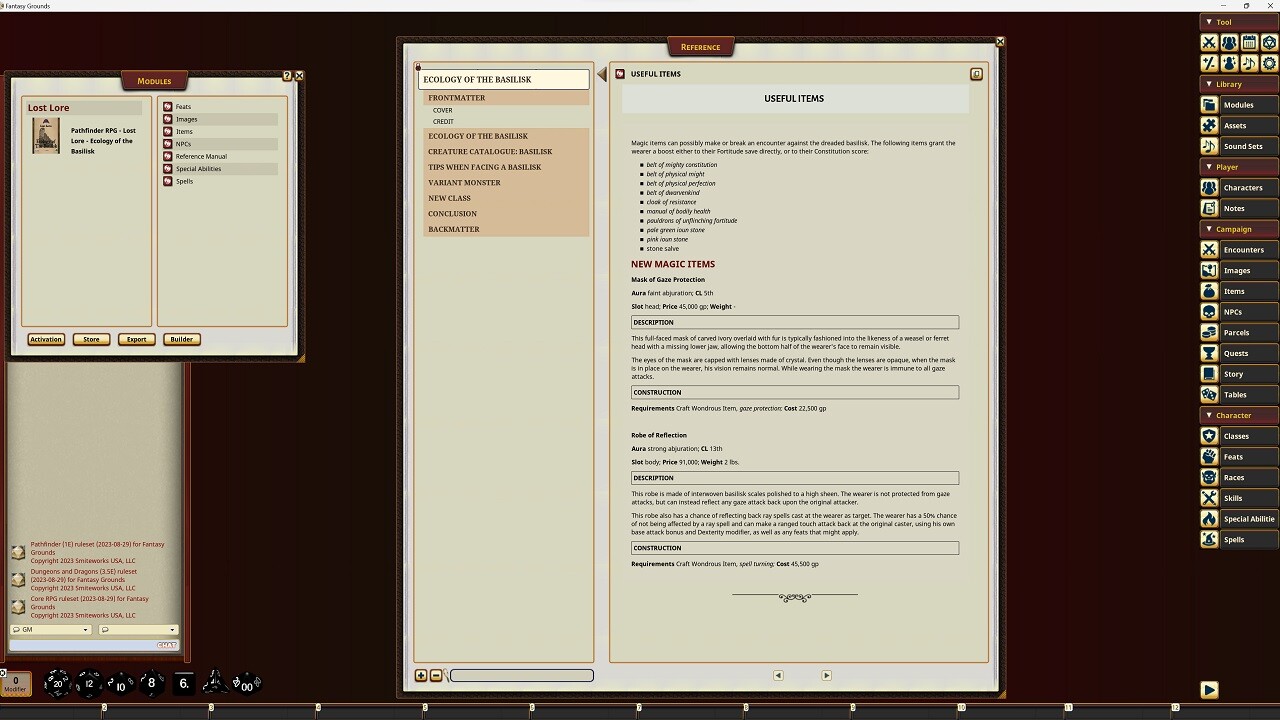Click the Modifiers plus/minus tool icon
The image size is (1280, 720).
tap(1208, 62)
